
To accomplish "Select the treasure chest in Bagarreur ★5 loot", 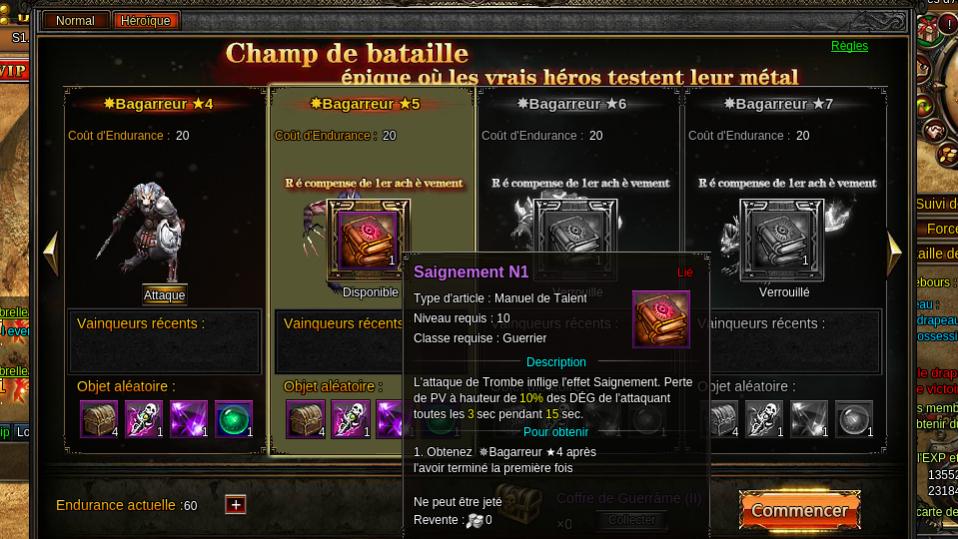I will (x=305, y=419).
